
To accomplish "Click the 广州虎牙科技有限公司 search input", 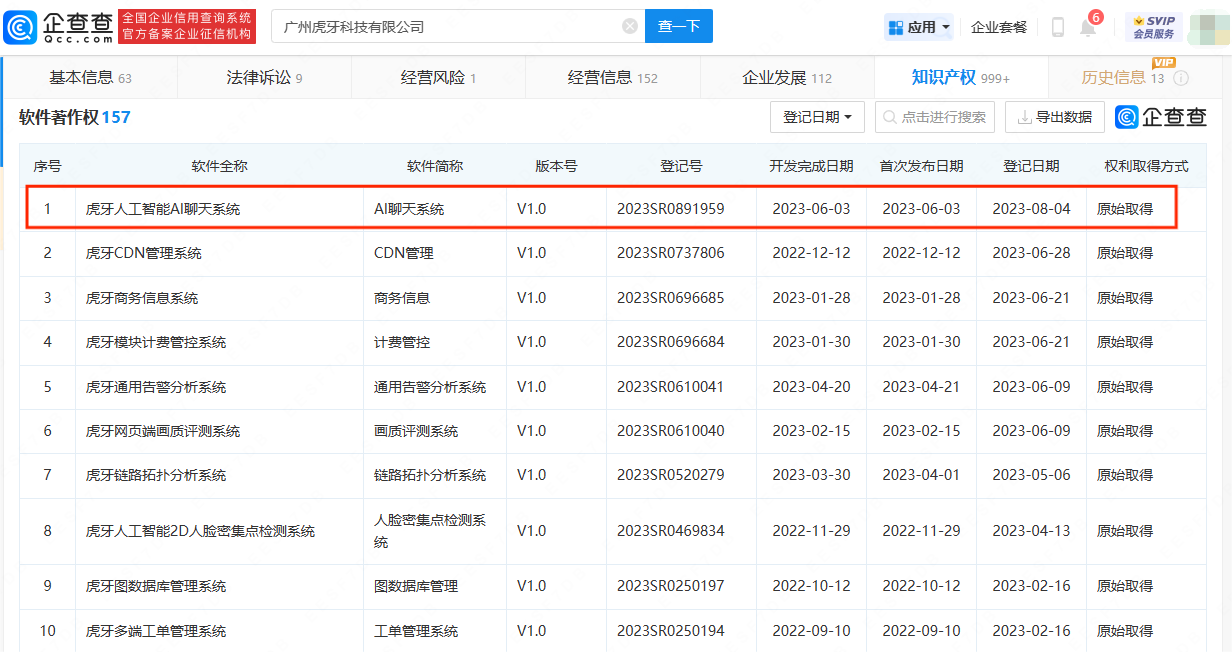I will pos(445,26).
